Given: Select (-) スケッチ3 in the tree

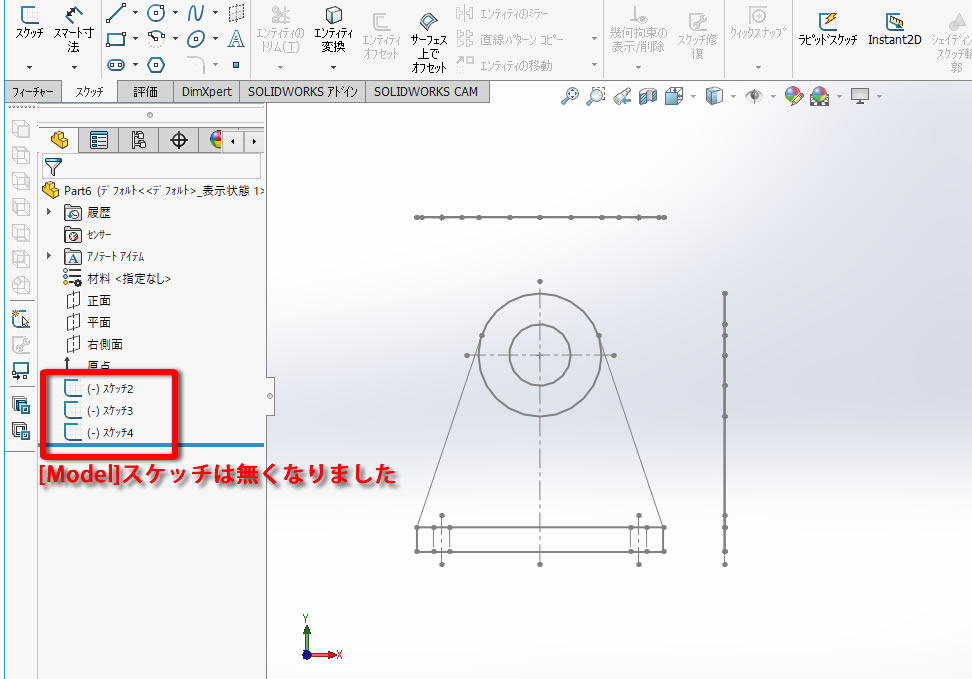Looking at the screenshot, I should (x=99, y=411).
